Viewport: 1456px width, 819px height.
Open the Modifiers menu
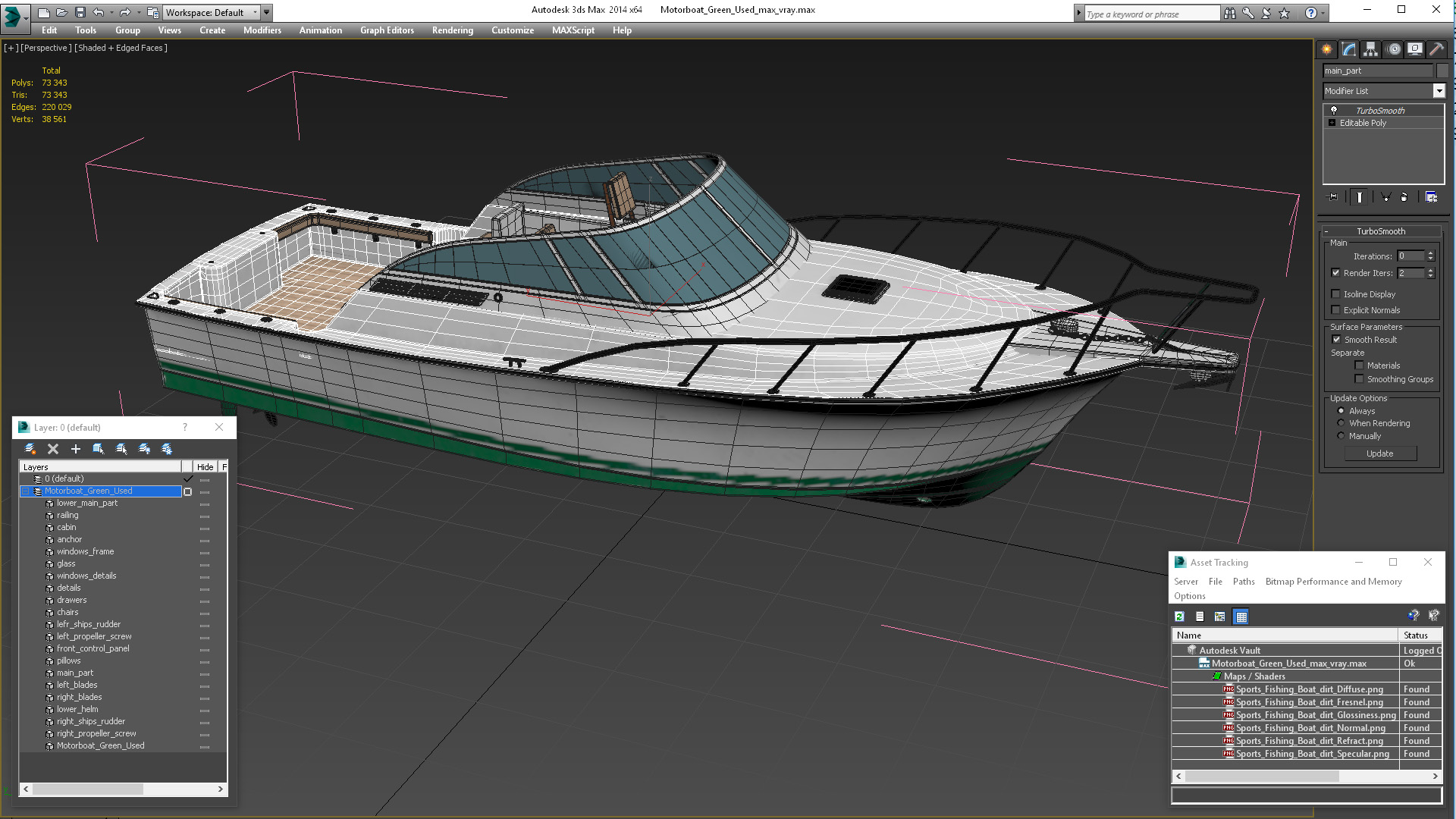pyautogui.click(x=262, y=30)
